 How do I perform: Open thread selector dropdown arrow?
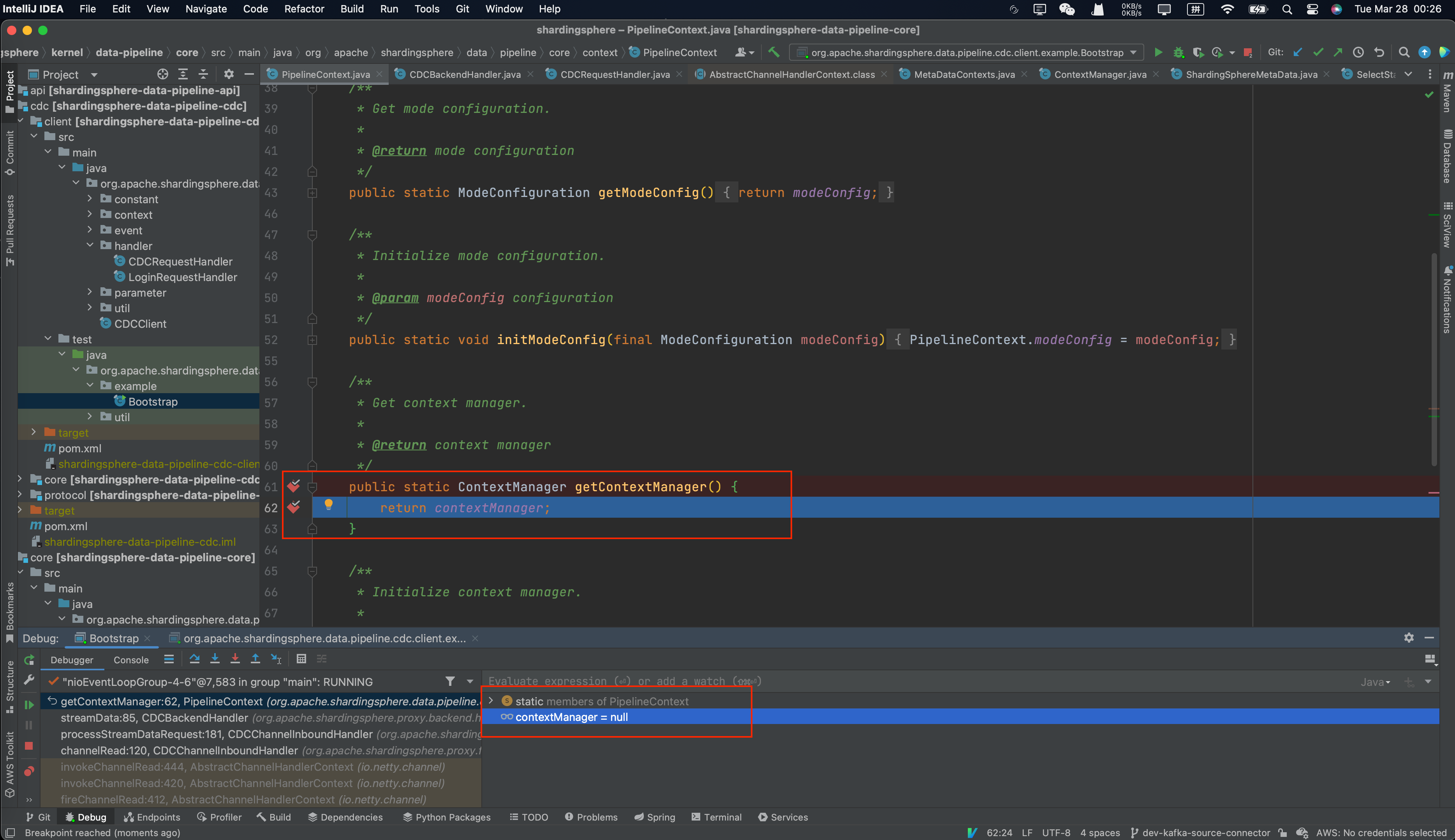tap(470, 681)
